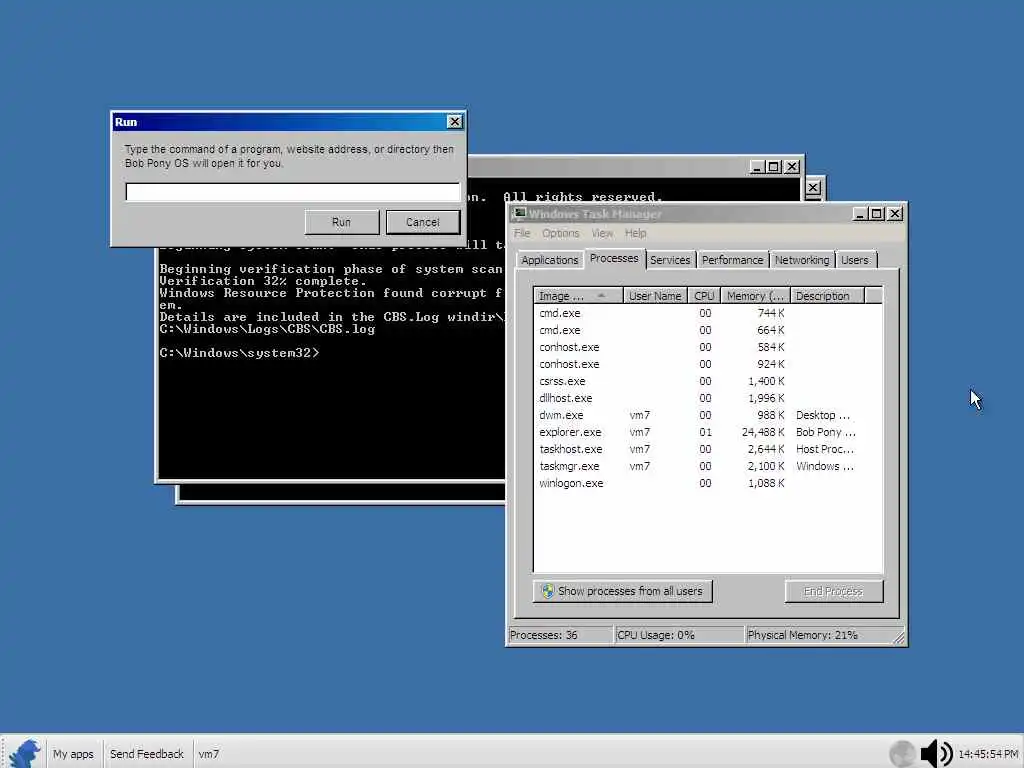Click the 24,488 K memory value
Viewport: 1024px width, 768px height.
coord(763,432)
